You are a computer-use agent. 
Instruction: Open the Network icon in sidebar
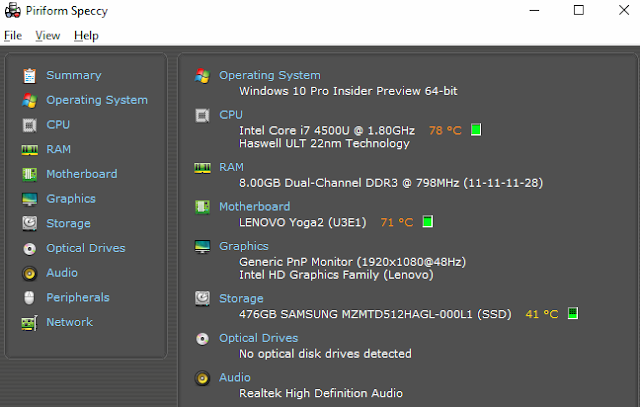29,322
